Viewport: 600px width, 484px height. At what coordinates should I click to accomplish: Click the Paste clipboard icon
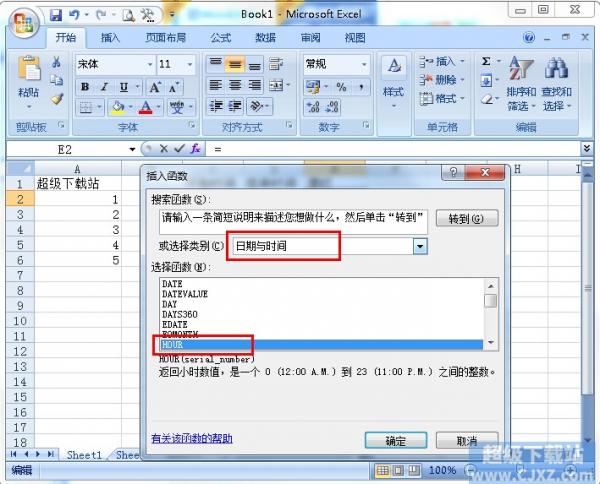[x=29, y=69]
